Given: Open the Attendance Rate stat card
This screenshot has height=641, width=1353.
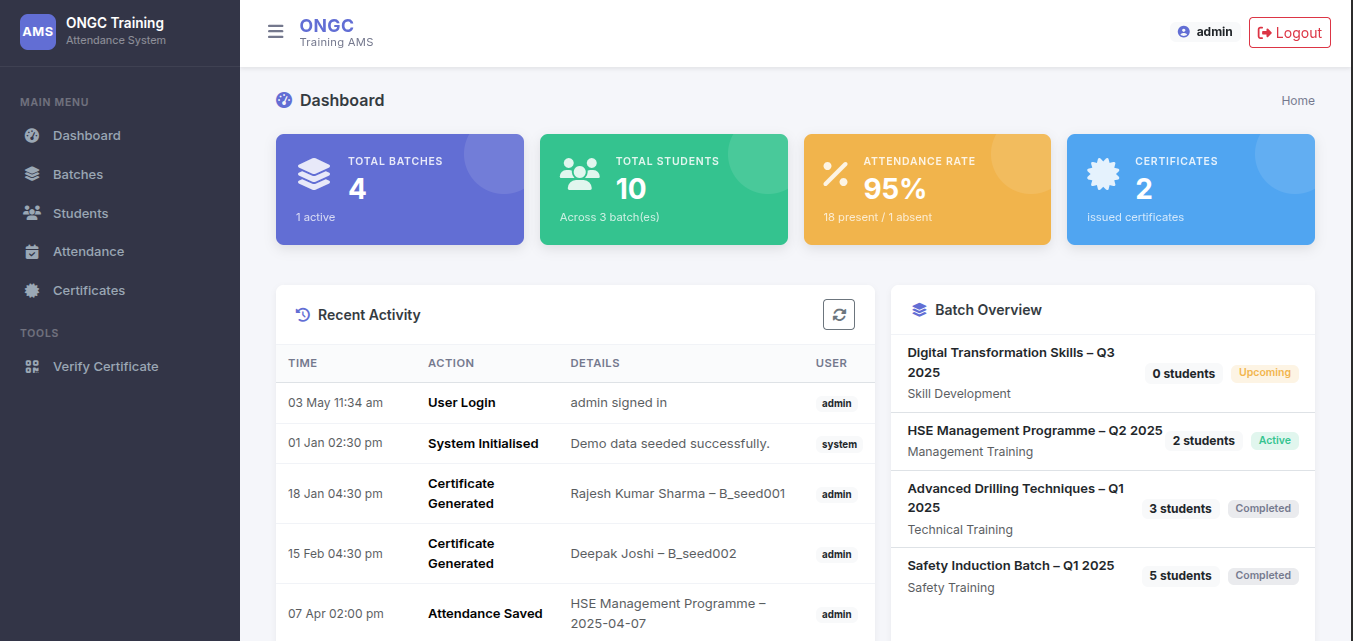Looking at the screenshot, I should coord(927,189).
